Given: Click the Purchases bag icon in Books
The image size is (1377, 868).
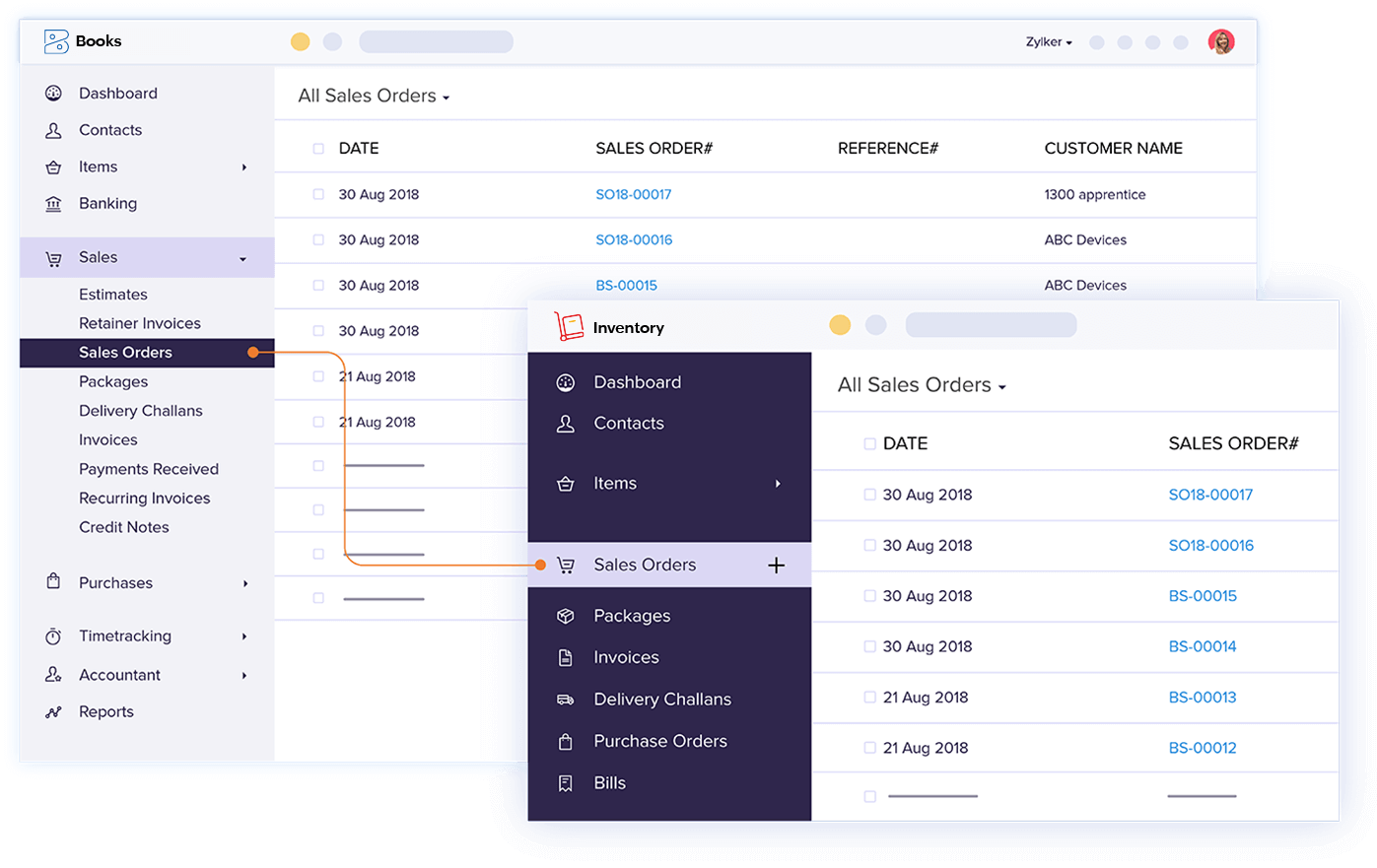Looking at the screenshot, I should [x=53, y=581].
